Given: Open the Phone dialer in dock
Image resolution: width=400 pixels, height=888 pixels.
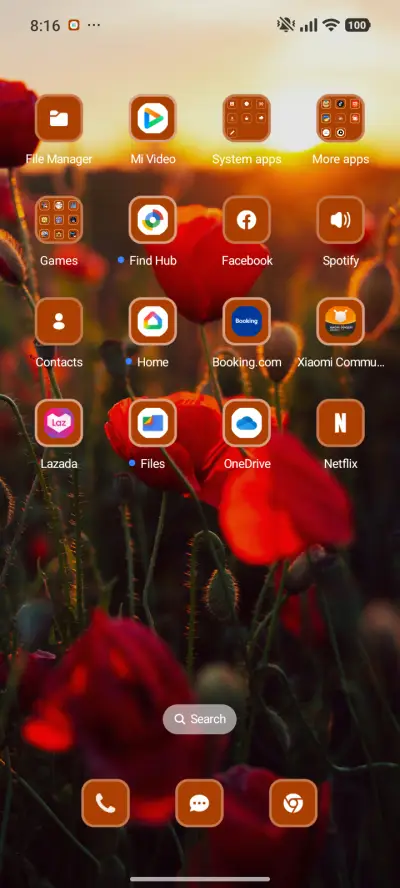Looking at the screenshot, I should point(105,803).
